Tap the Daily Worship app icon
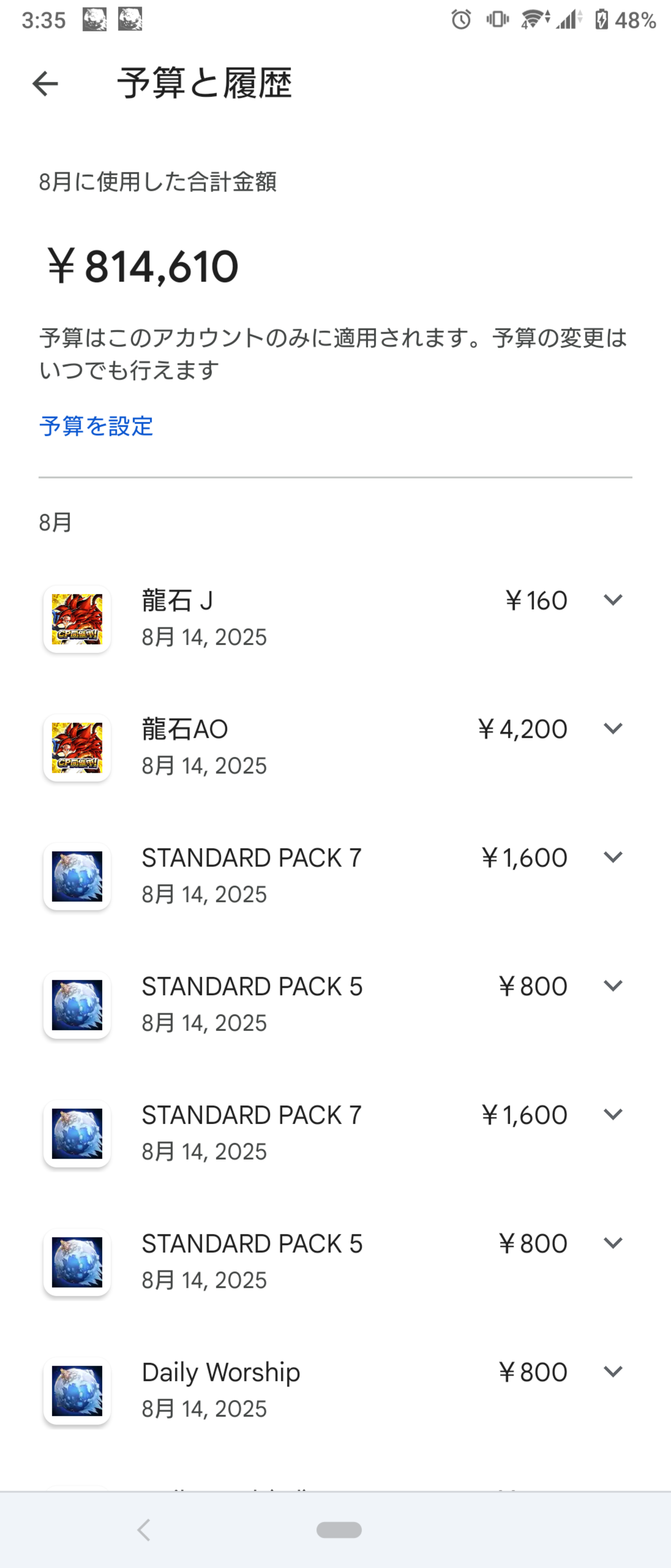The image size is (671, 1568). point(77,1391)
